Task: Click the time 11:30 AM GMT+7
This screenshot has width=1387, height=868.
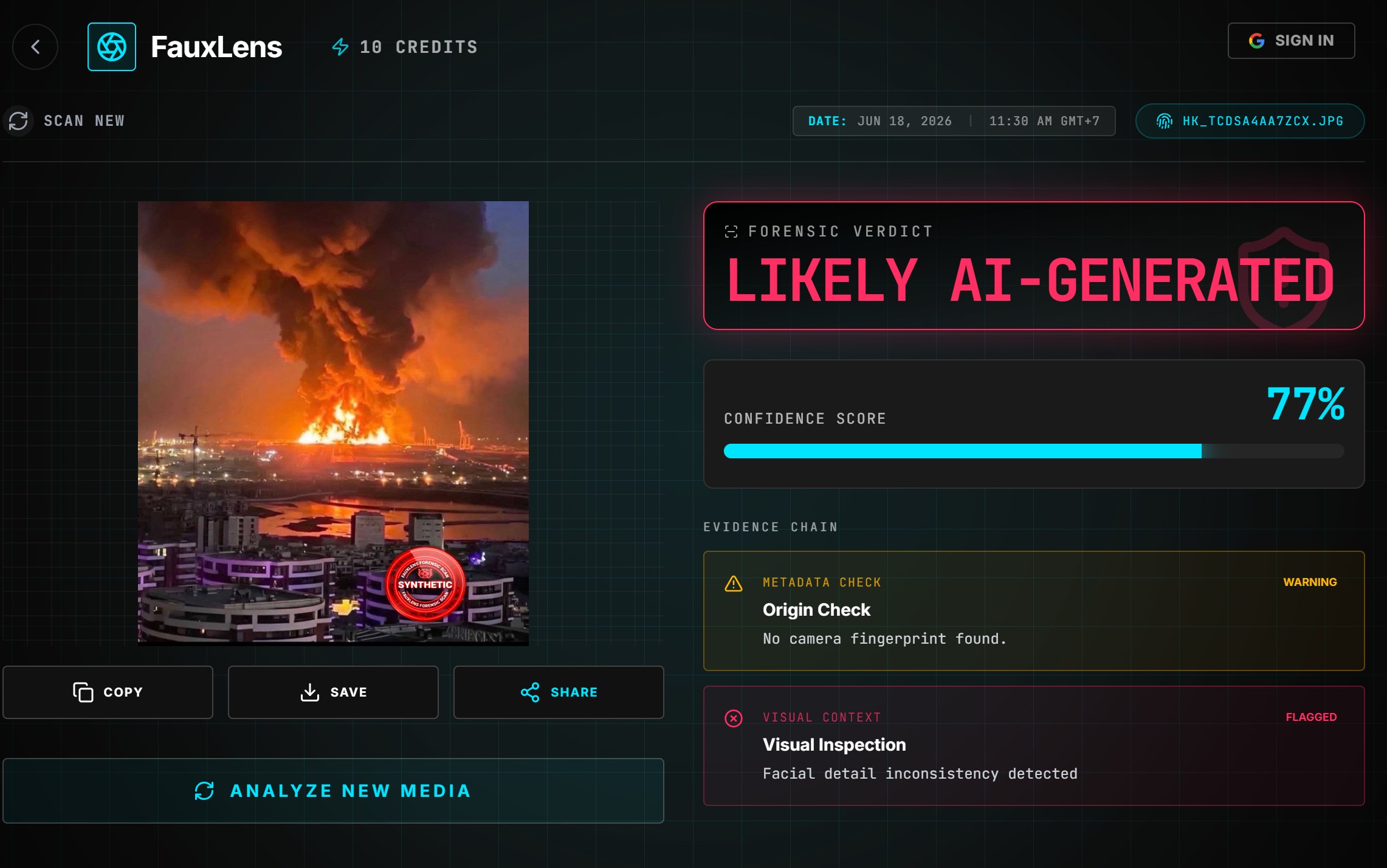Action: (1044, 121)
